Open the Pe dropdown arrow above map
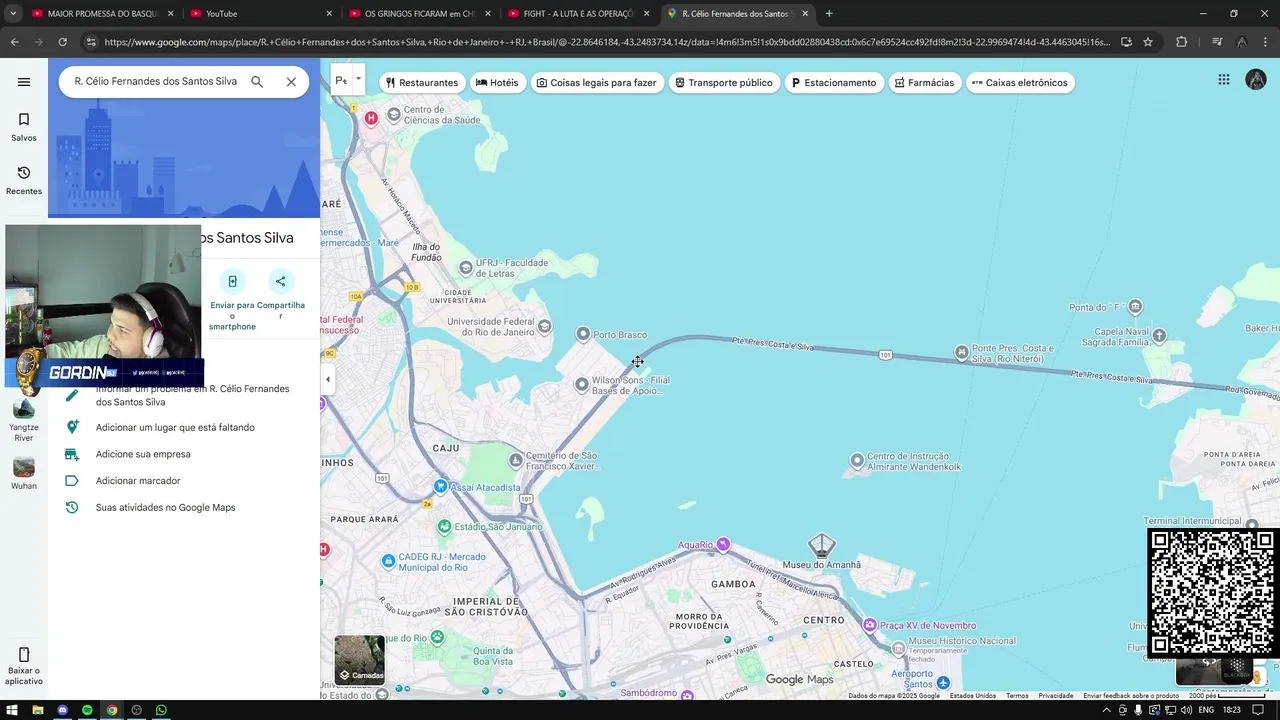 (358, 79)
